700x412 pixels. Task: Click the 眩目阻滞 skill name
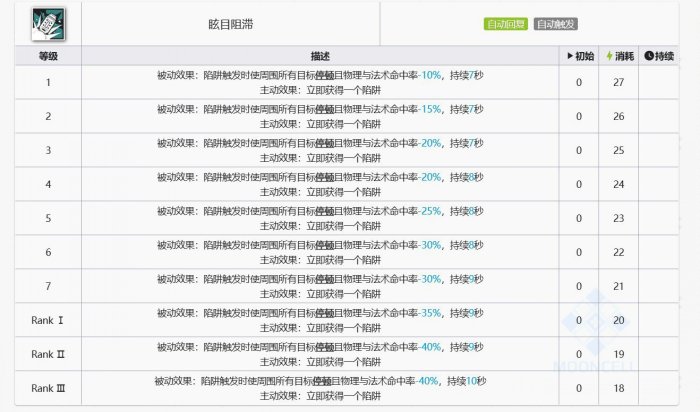[229, 23]
